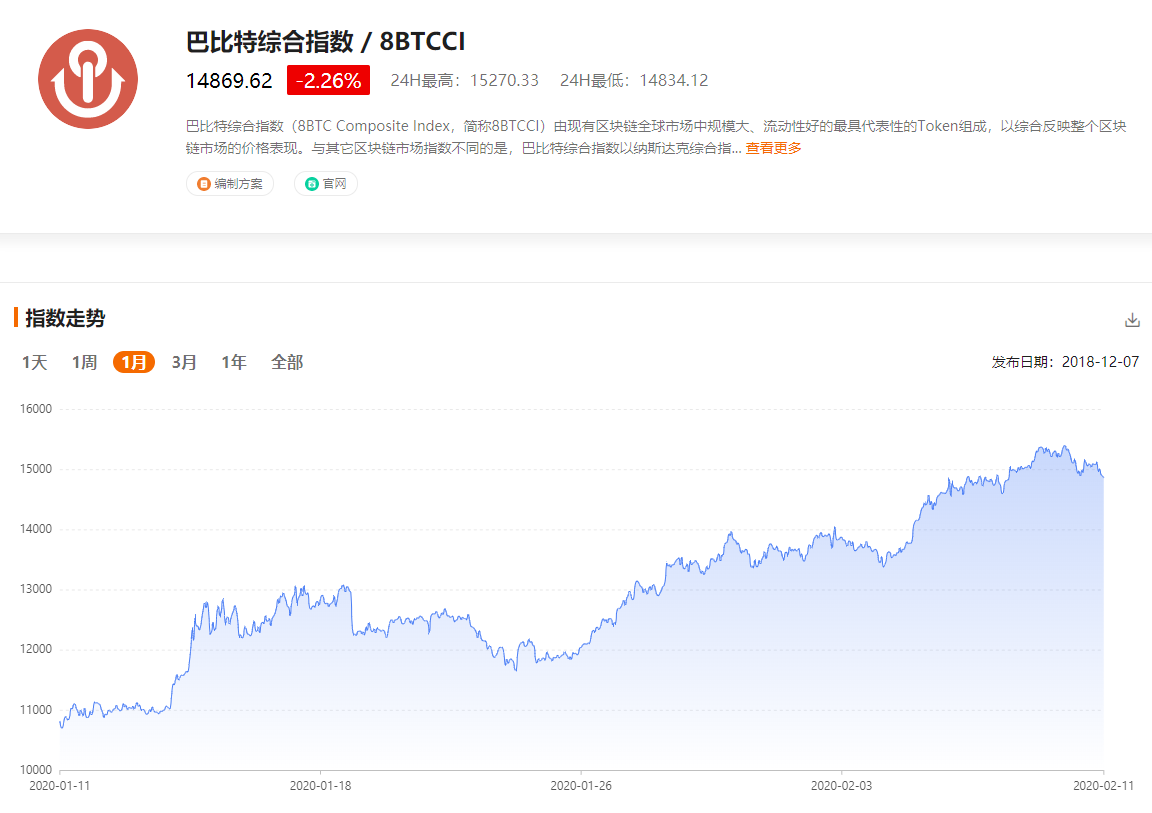Click the 2020-02-11 x-axis date label
Viewport: 1152px width, 813px height.
(1104, 786)
